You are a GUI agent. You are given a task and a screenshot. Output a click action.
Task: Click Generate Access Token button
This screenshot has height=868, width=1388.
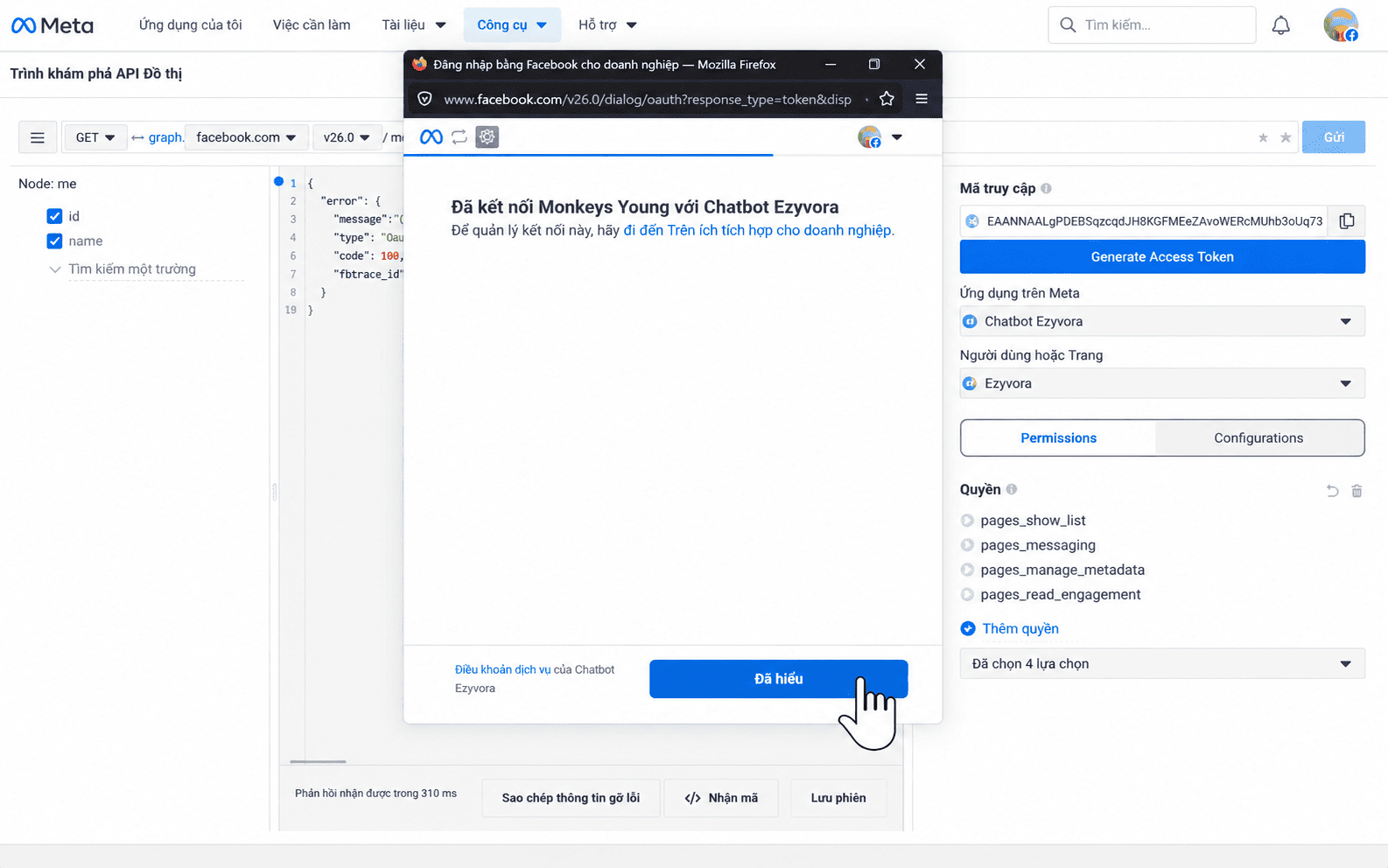tap(1162, 257)
